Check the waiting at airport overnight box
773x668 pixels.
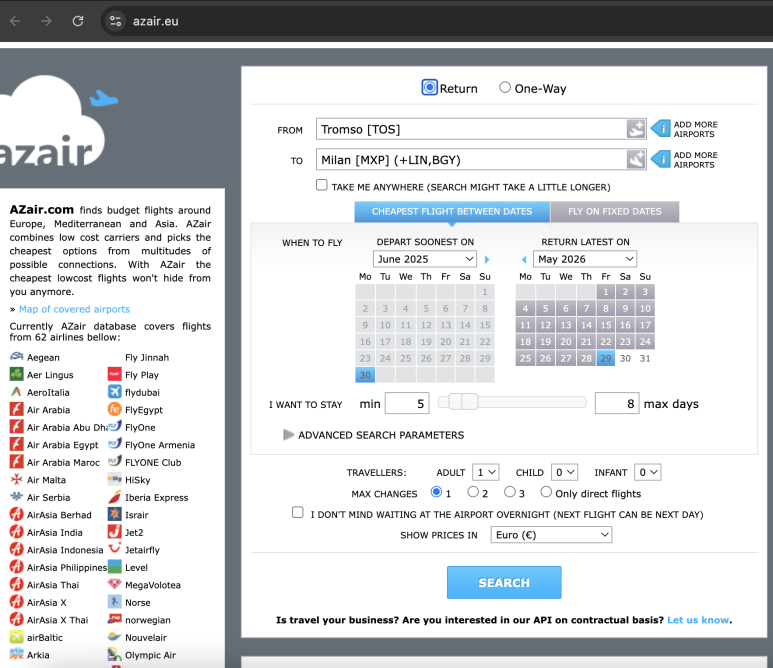297,512
